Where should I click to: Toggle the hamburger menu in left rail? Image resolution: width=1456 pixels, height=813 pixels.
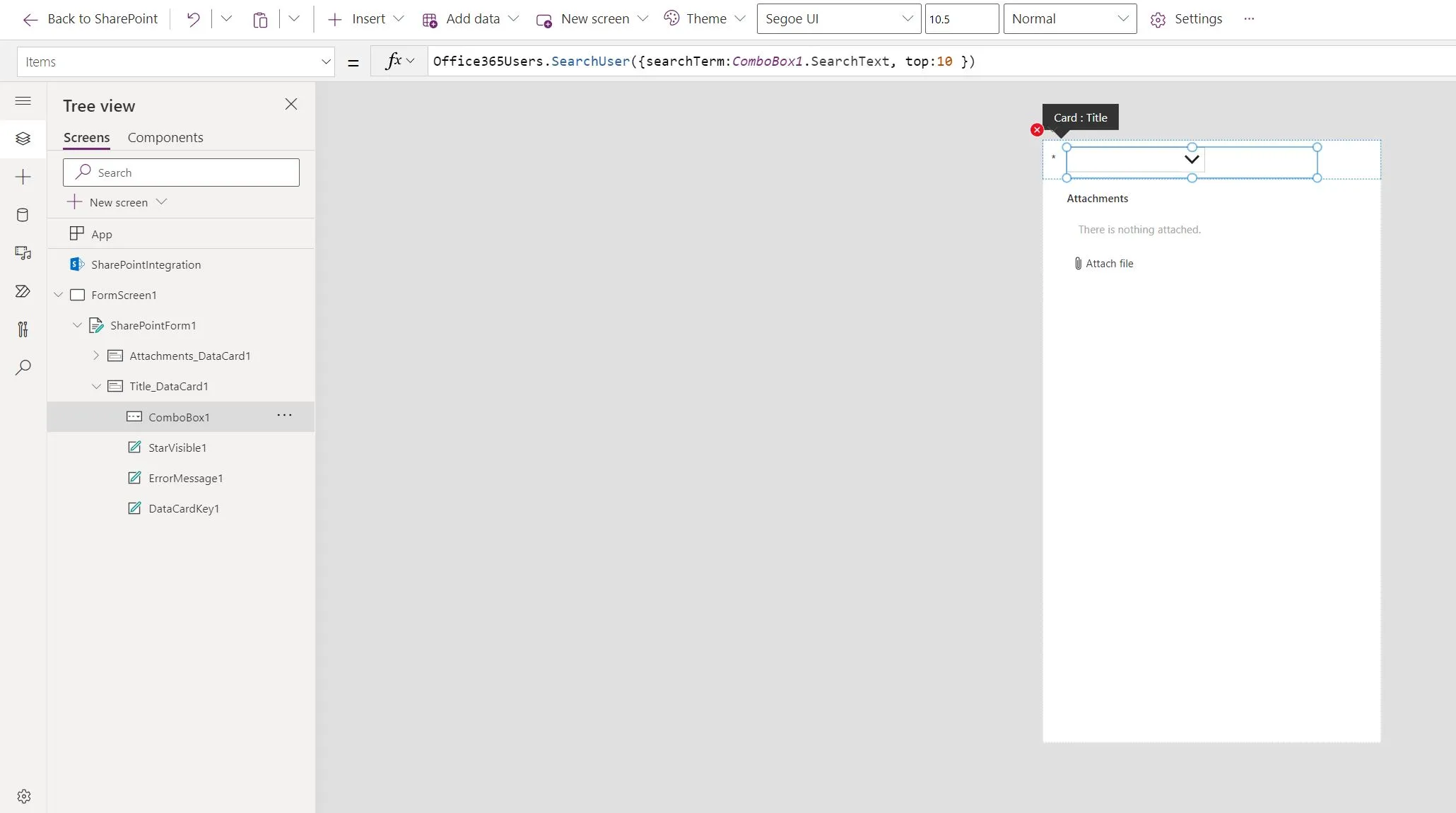tap(23, 100)
